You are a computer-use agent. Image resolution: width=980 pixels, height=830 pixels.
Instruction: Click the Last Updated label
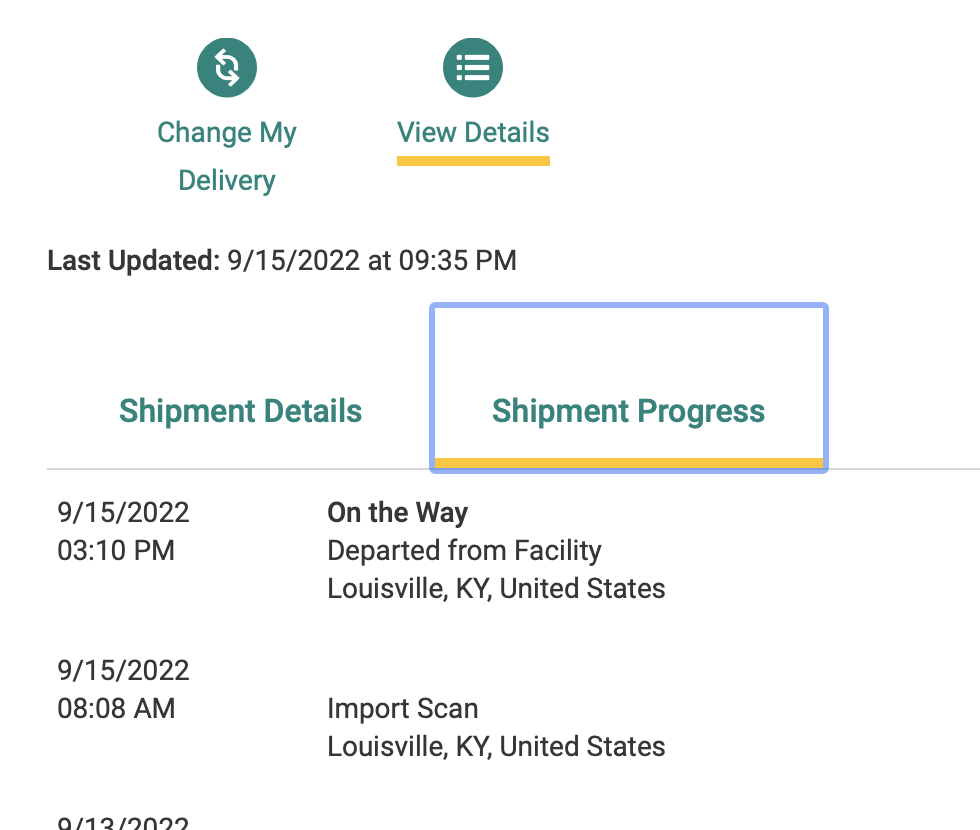133,261
